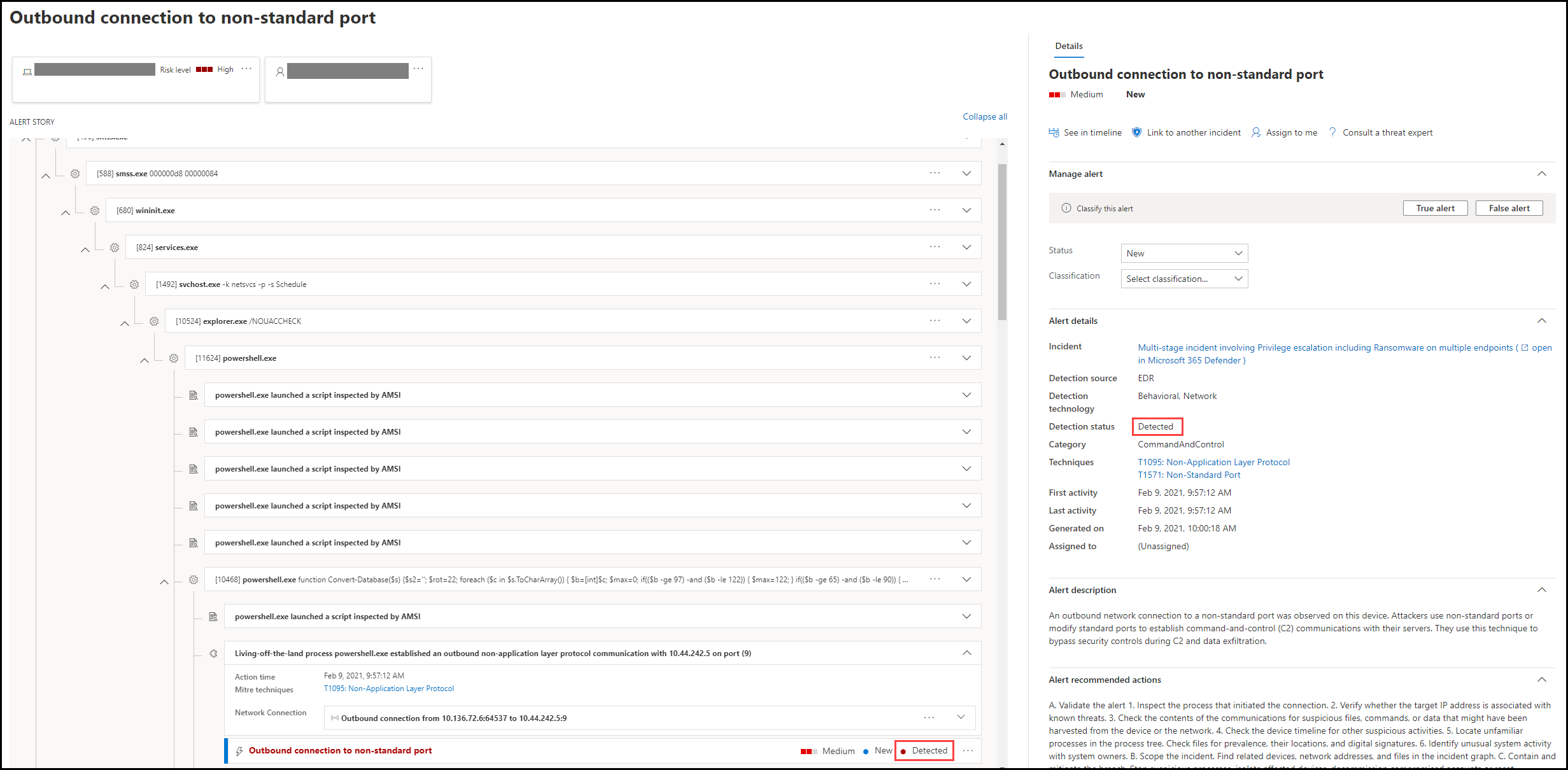This screenshot has width=1568, height=770.
Task: Click the gear icon next to explorer.exe
Action: (154, 321)
